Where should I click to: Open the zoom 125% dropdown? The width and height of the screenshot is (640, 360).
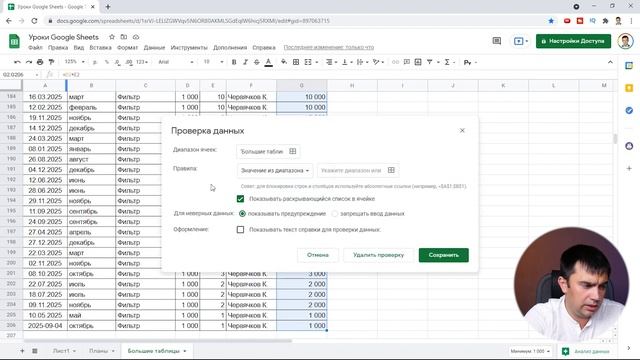pos(74,62)
